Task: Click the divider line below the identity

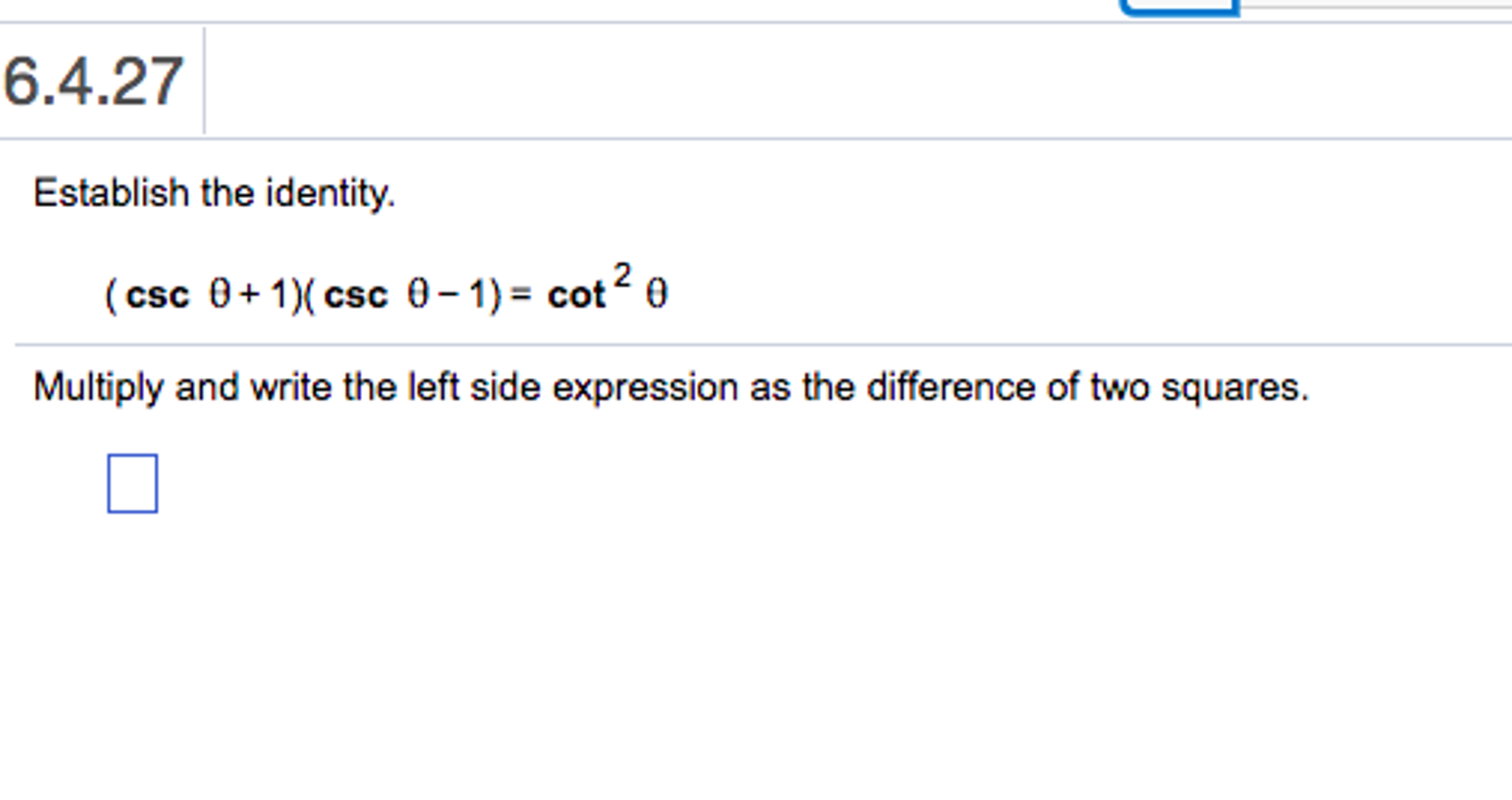Action: [x=739, y=342]
